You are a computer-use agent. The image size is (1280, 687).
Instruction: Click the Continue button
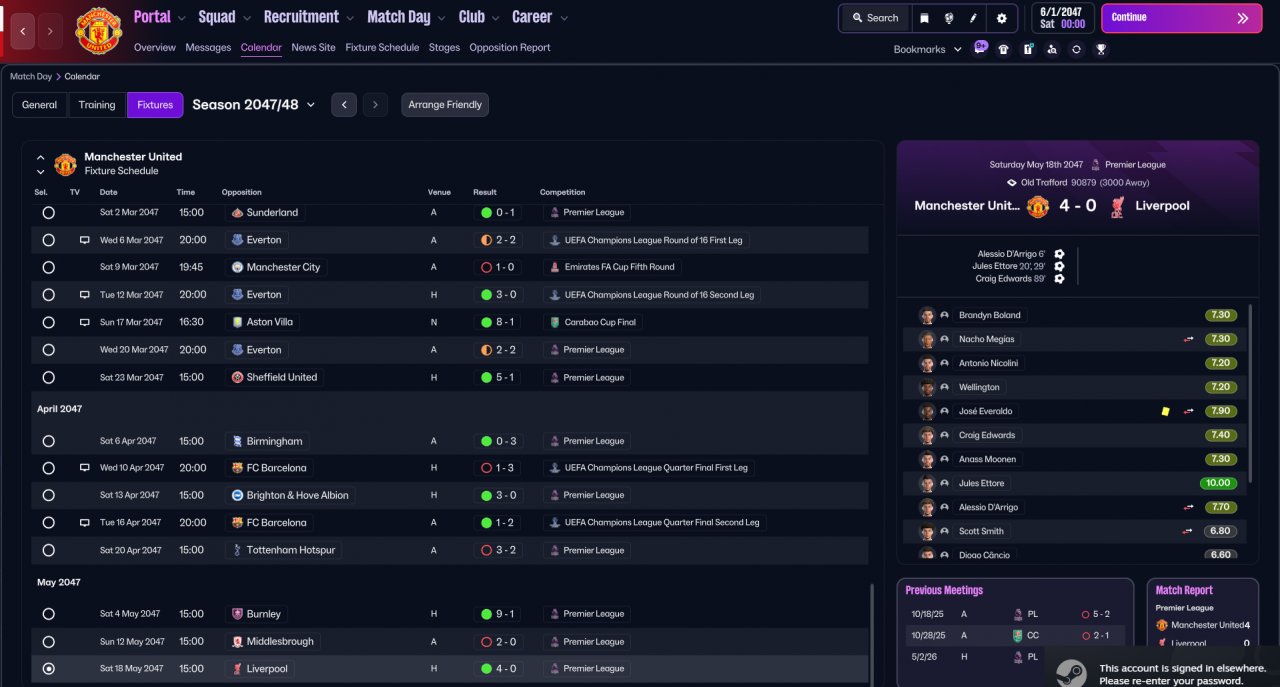click(1180, 18)
